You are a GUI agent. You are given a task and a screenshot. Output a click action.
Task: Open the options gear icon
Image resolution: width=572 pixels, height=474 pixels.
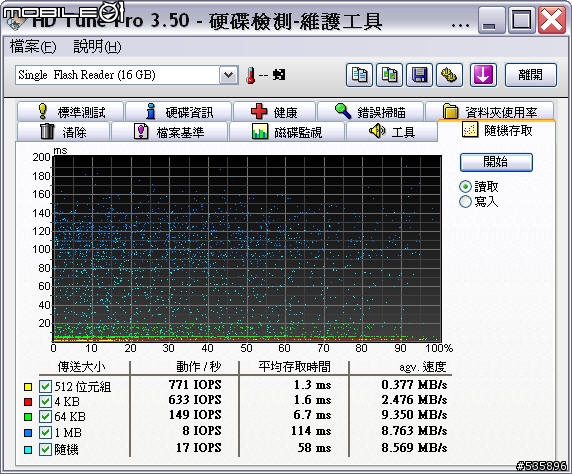pos(449,75)
